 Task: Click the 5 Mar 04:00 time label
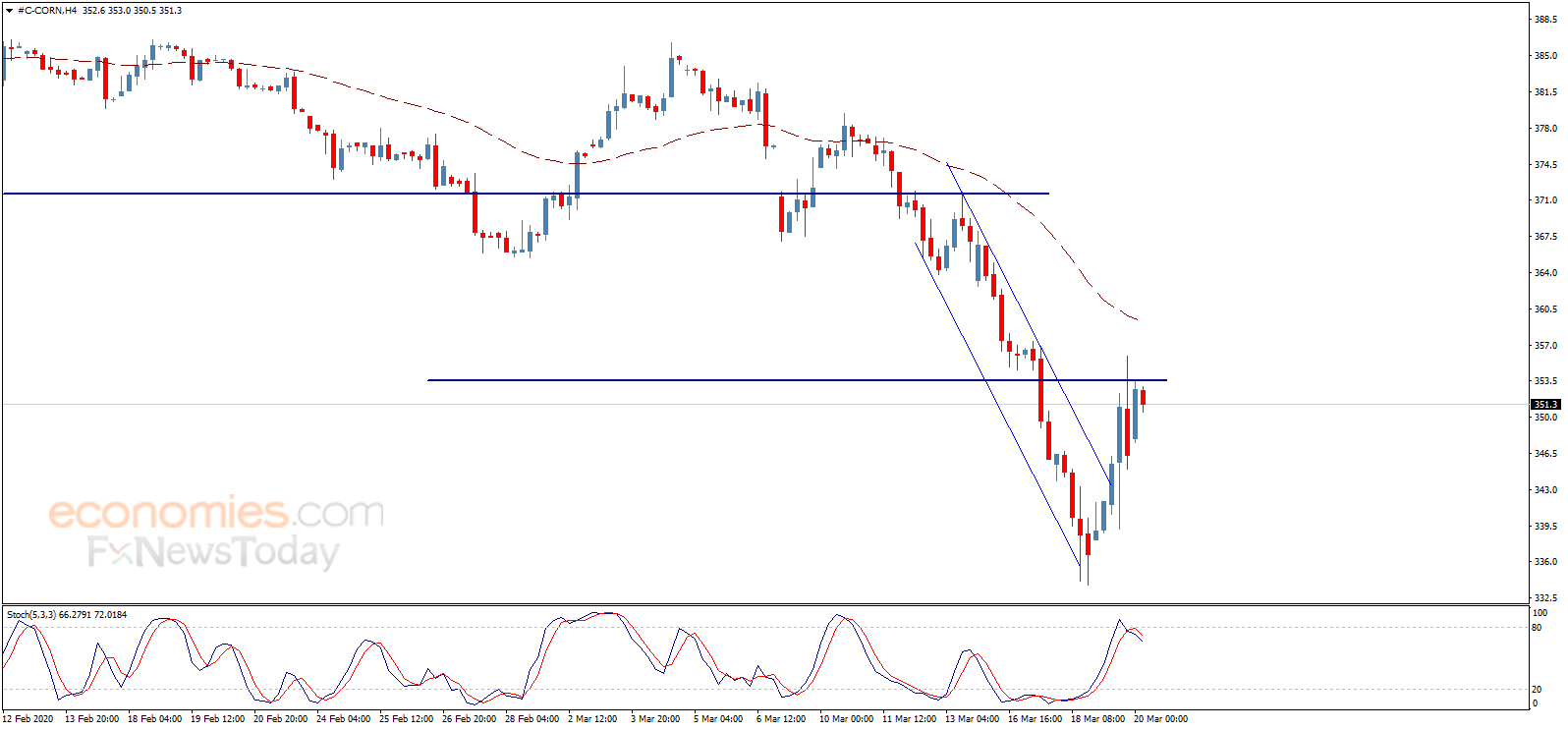click(x=718, y=719)
